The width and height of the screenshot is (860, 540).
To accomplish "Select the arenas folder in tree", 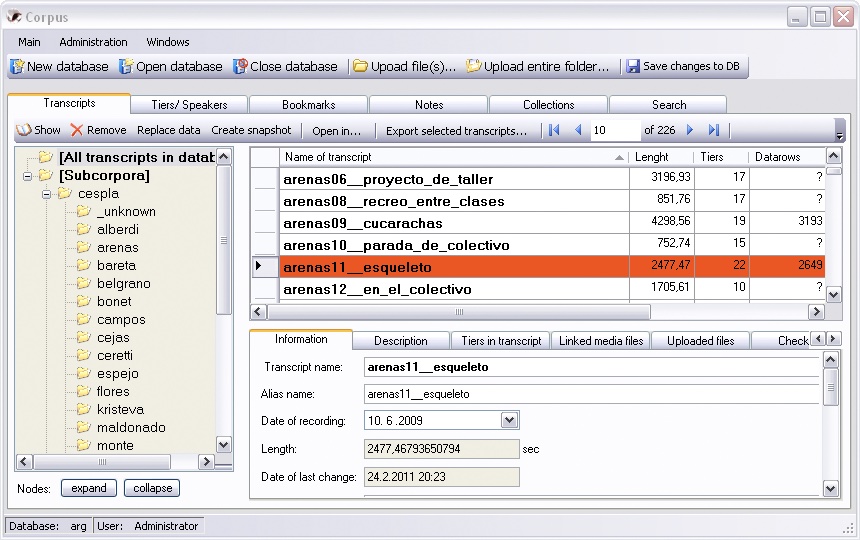I will tap(117, 248).
